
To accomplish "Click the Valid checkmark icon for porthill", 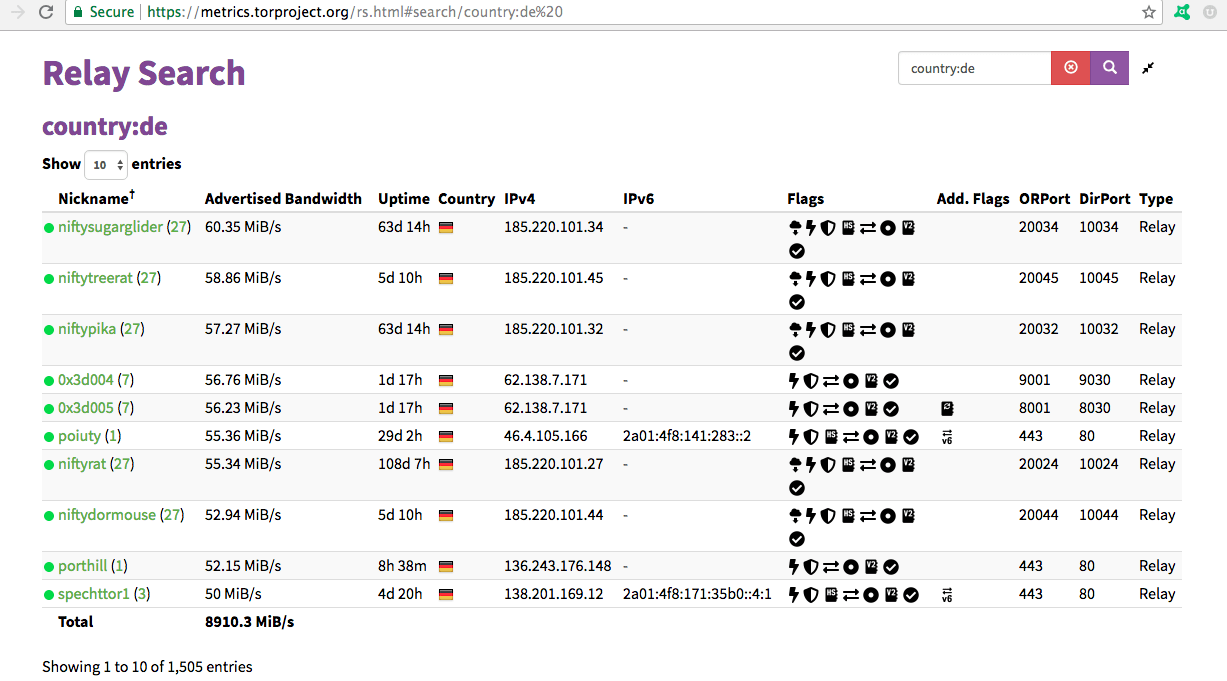I will [891, 566].
